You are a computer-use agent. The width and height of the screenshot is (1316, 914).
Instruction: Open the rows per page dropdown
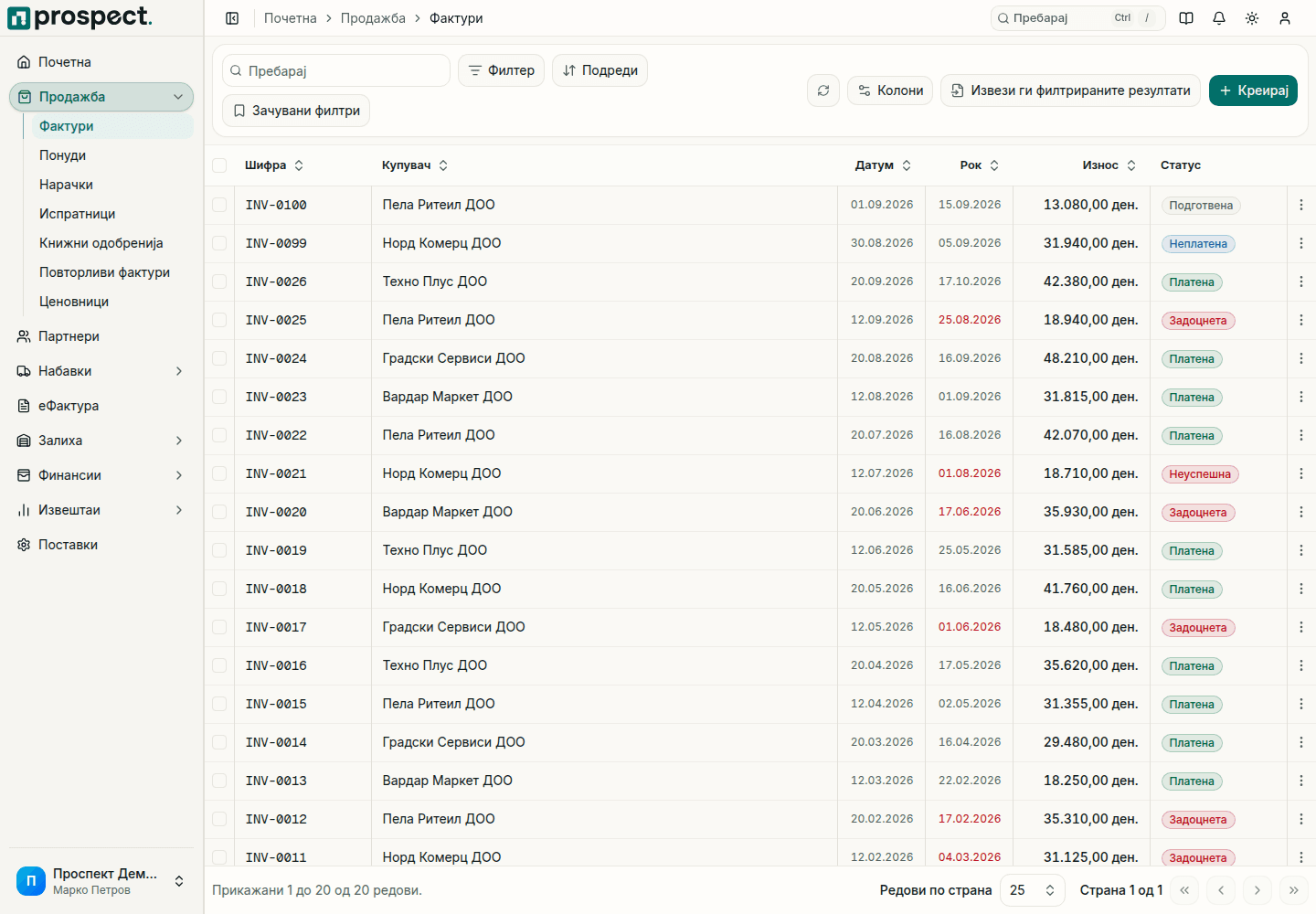[x=1033, y=890]
